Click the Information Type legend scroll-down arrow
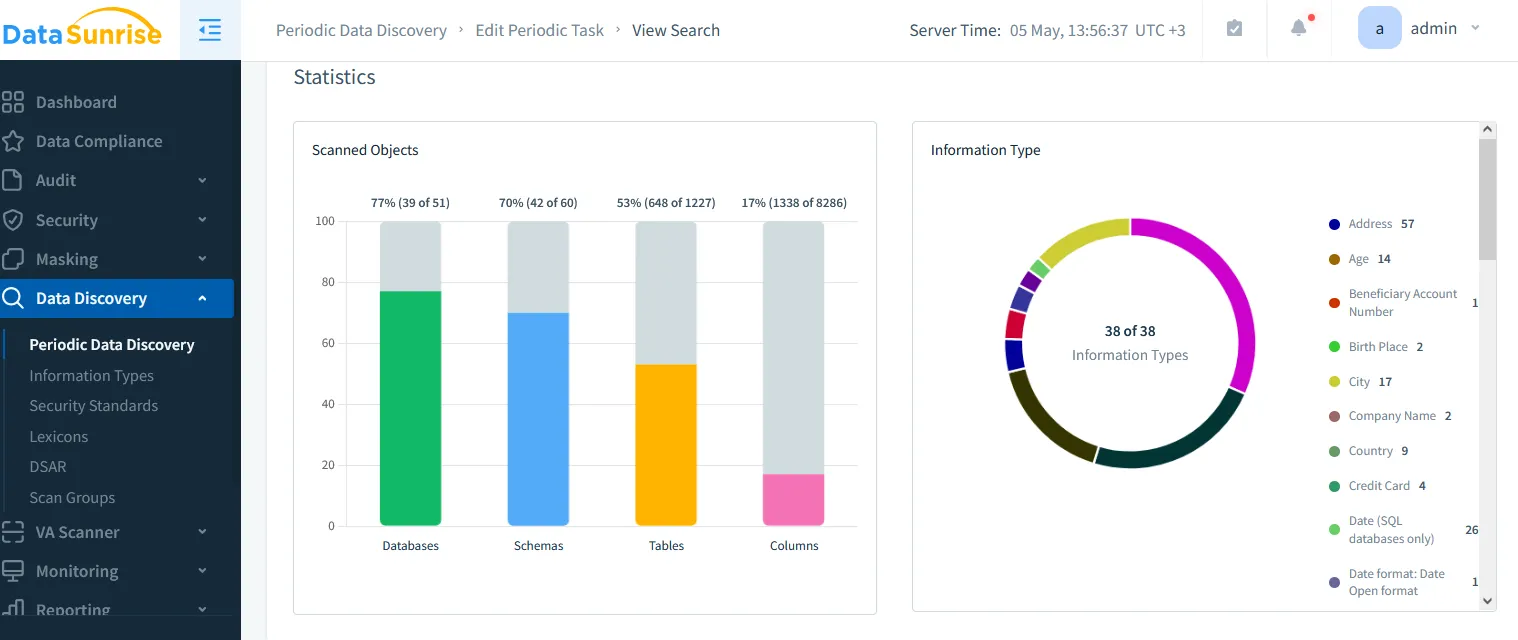This screenshot has height=640, width=1518. 1487,601
